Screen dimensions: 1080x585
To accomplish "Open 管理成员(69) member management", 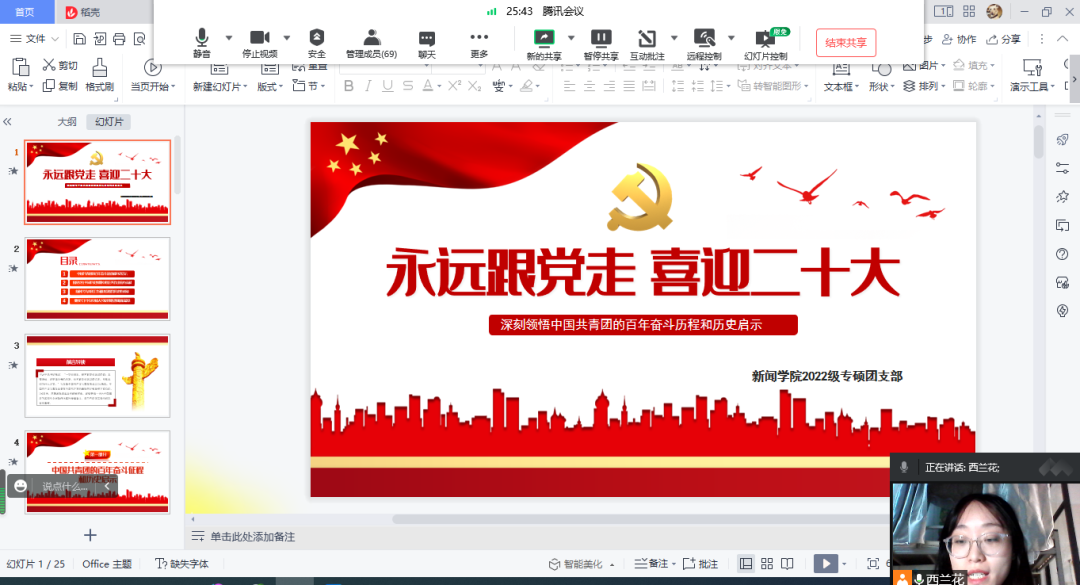I will [371, 43].
